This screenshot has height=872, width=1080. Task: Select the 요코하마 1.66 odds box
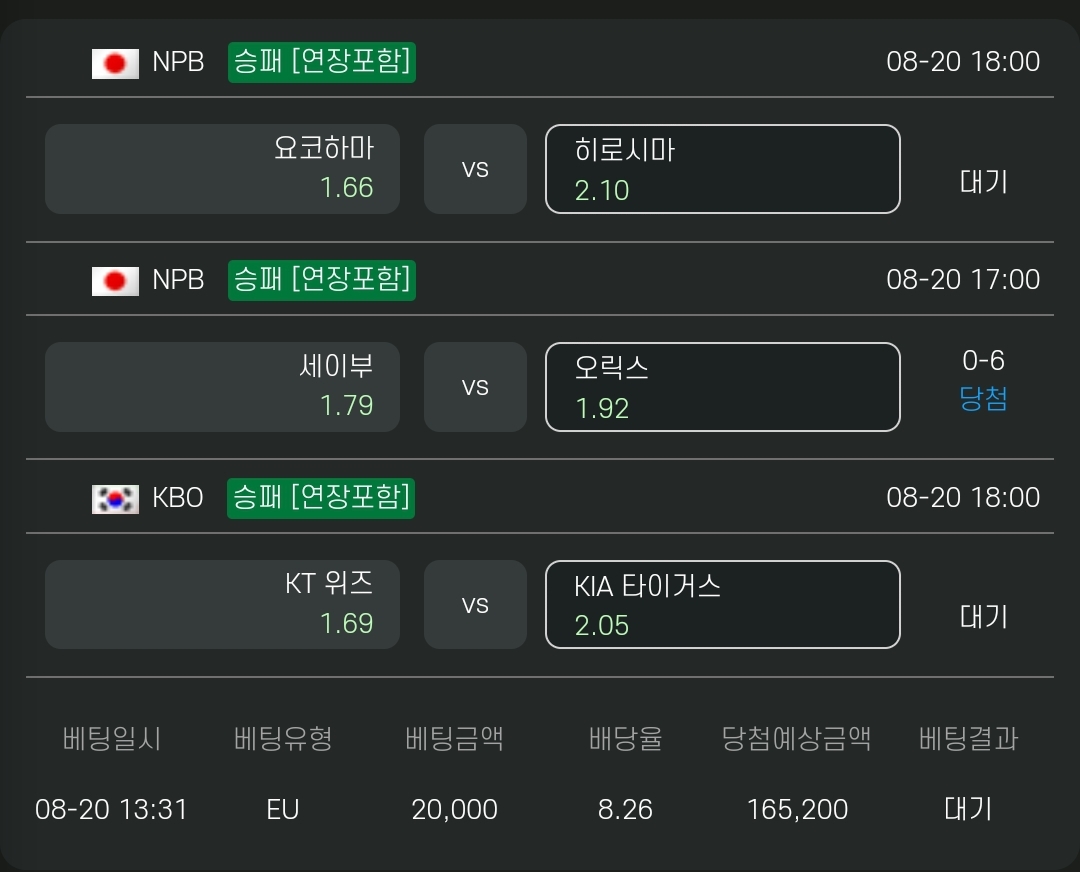pos(222,169)
